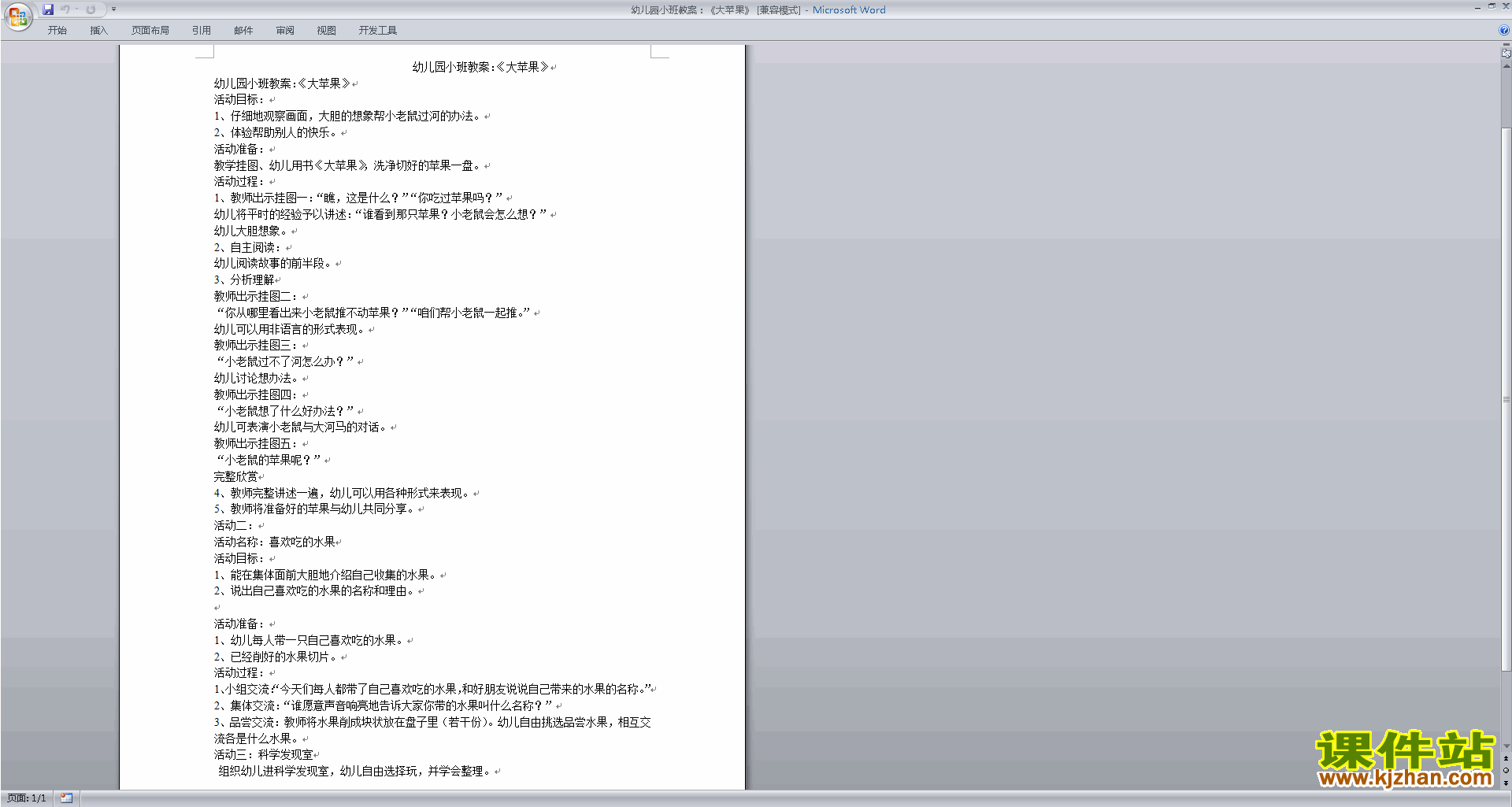Viewport: 1512px width, 807px height.
Task: Toggle the ruler button above scrollbar
Action: tap(1506, 54)
